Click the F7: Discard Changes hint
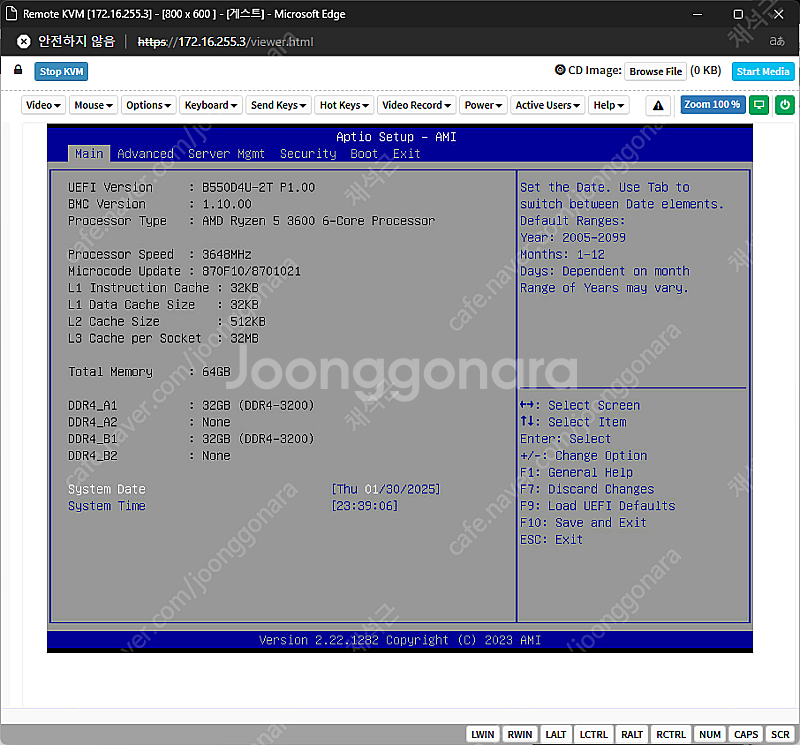The width and height of the screenshot is (800, 745). coord(587,489)
